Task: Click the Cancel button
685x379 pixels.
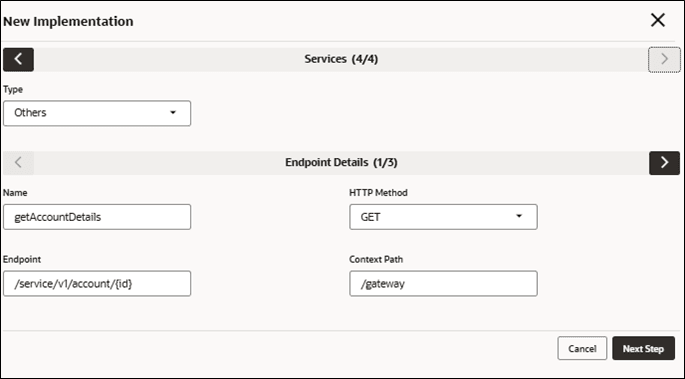Action: [582, 348]
